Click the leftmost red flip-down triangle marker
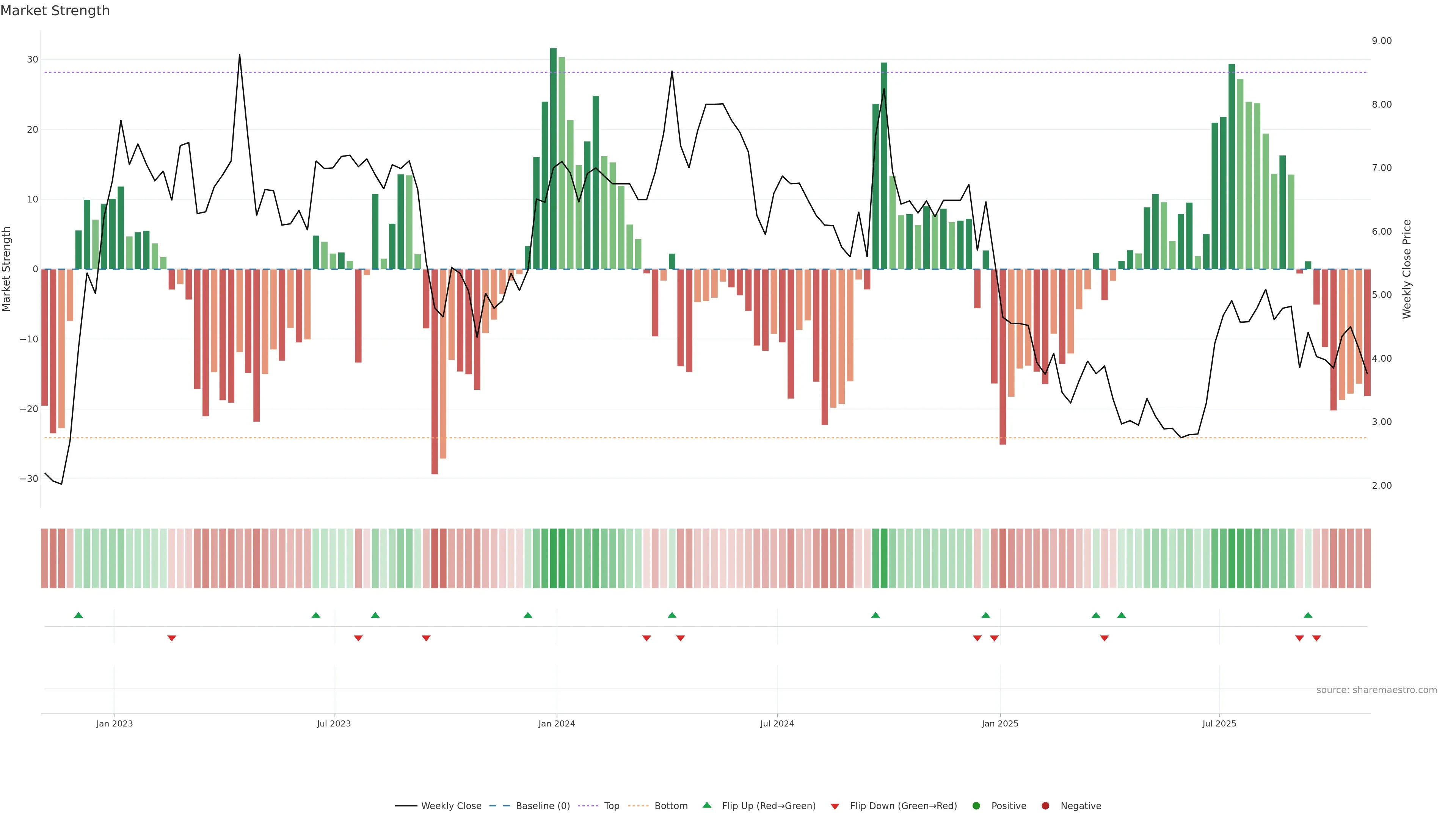This screenshot has height=819, width=1456. coord(172,638)
